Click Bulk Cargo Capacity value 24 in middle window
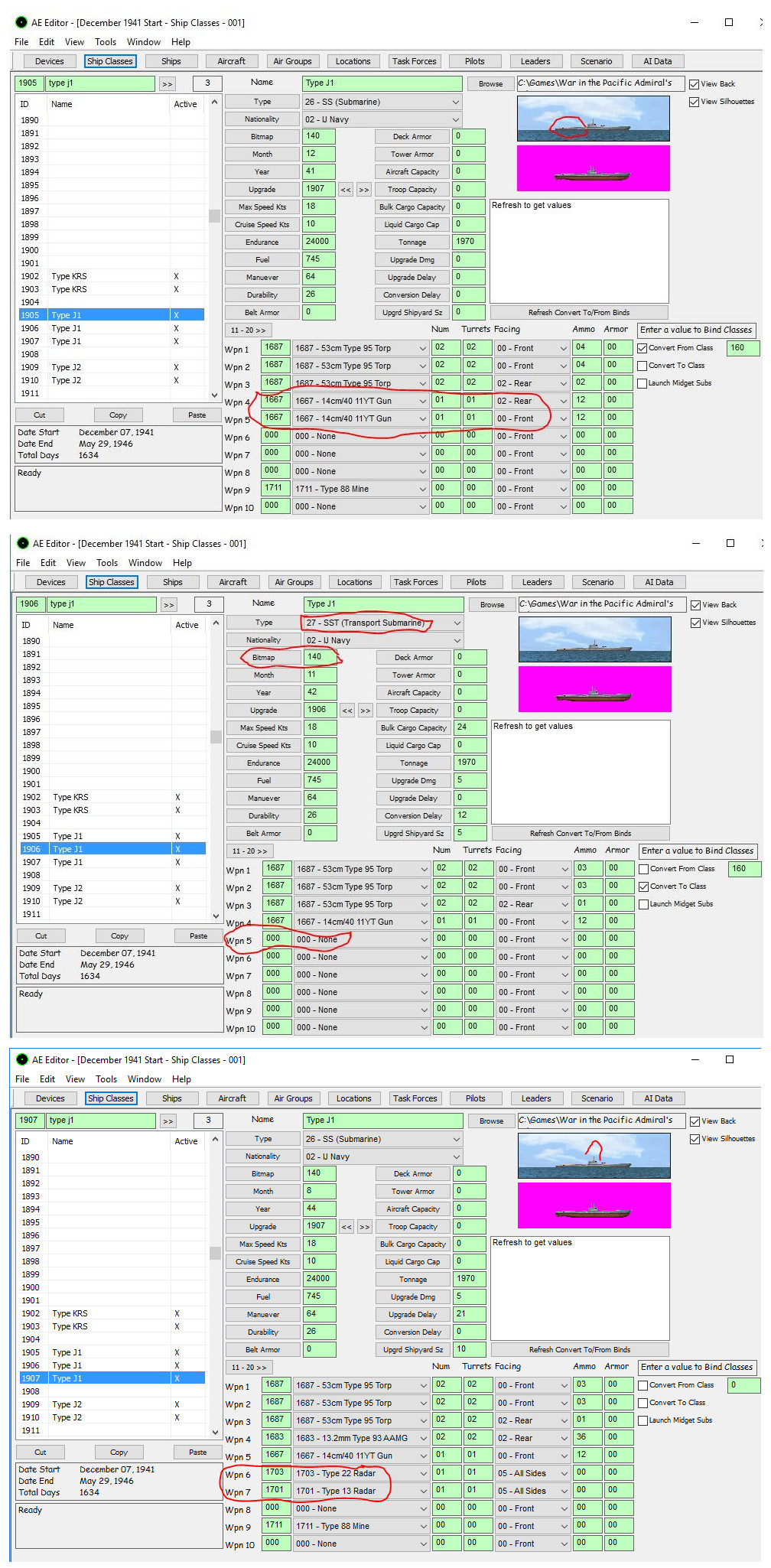771x1568 pixels. [470, 727]
